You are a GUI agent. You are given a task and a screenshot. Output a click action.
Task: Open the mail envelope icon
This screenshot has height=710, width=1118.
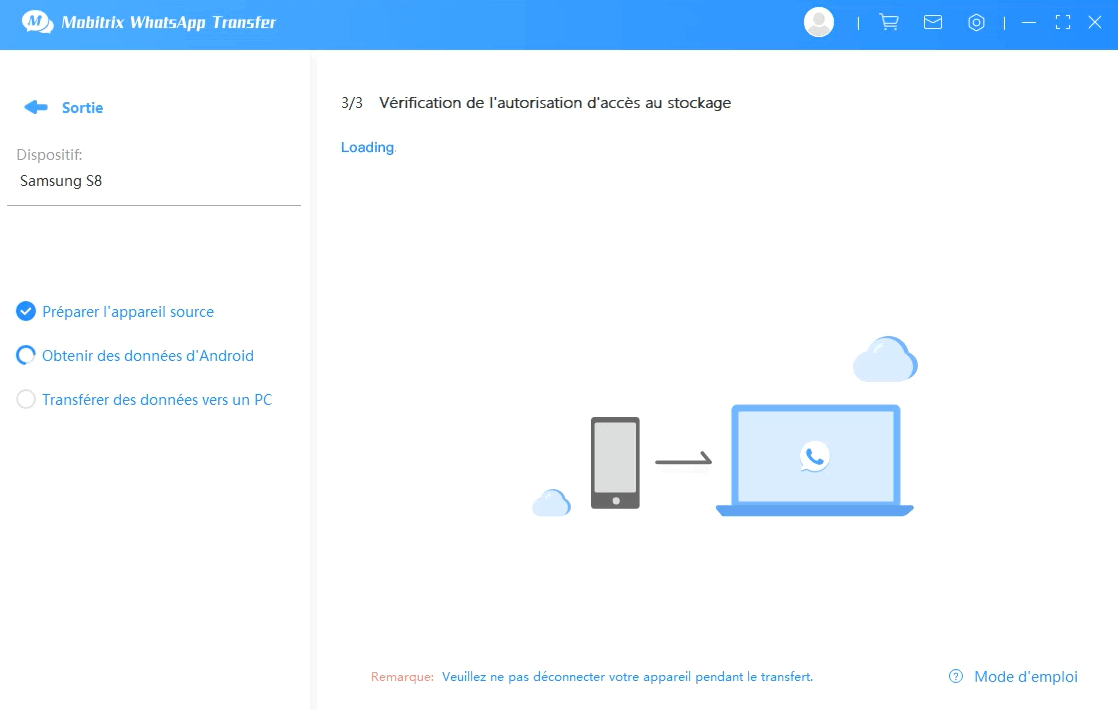point(933,21)
